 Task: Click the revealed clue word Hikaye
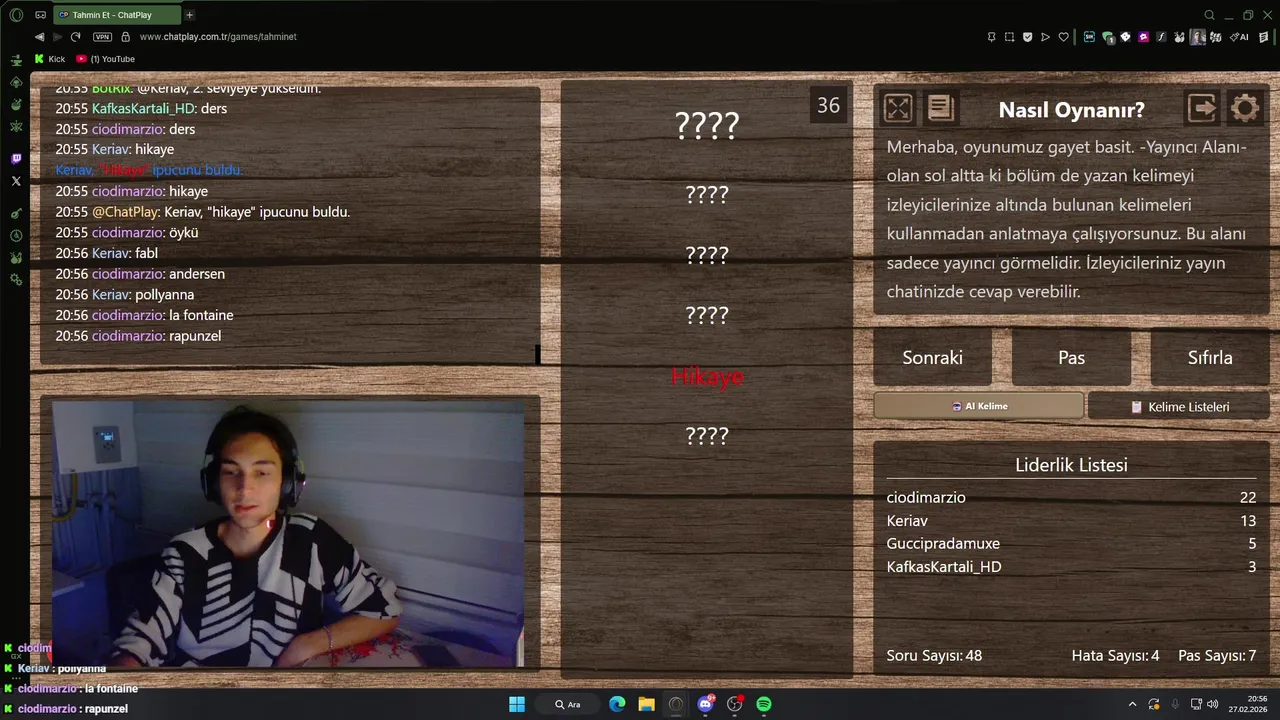(x=707, y=376)
